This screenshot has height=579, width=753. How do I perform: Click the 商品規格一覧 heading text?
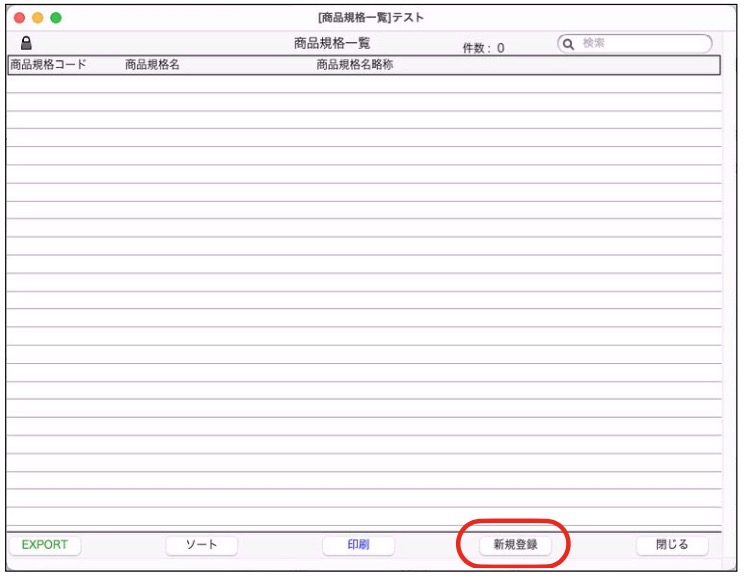[x=332, y=44]
